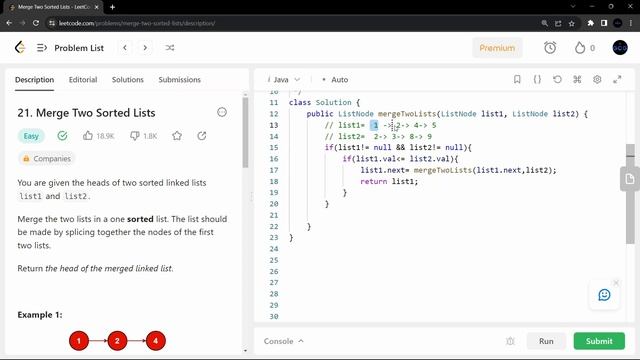Image resolution: width=640 pixels, height=360 pixels.
Task: Switch to the Solutions tab
Action: [128, 80]
